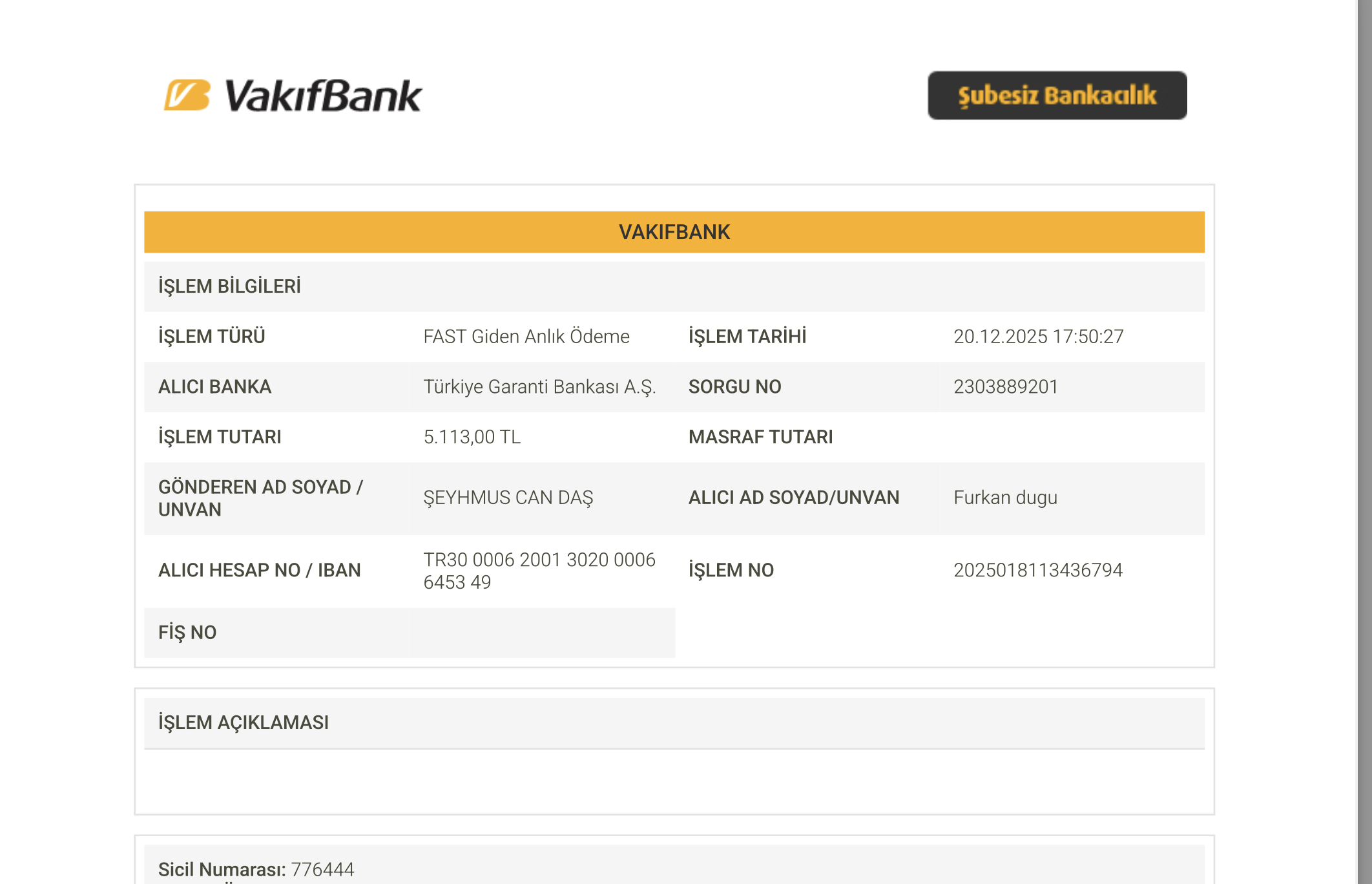Click the İŞLEM NO label
This screenshot has width=1372, height=884.
click(731, 571)
